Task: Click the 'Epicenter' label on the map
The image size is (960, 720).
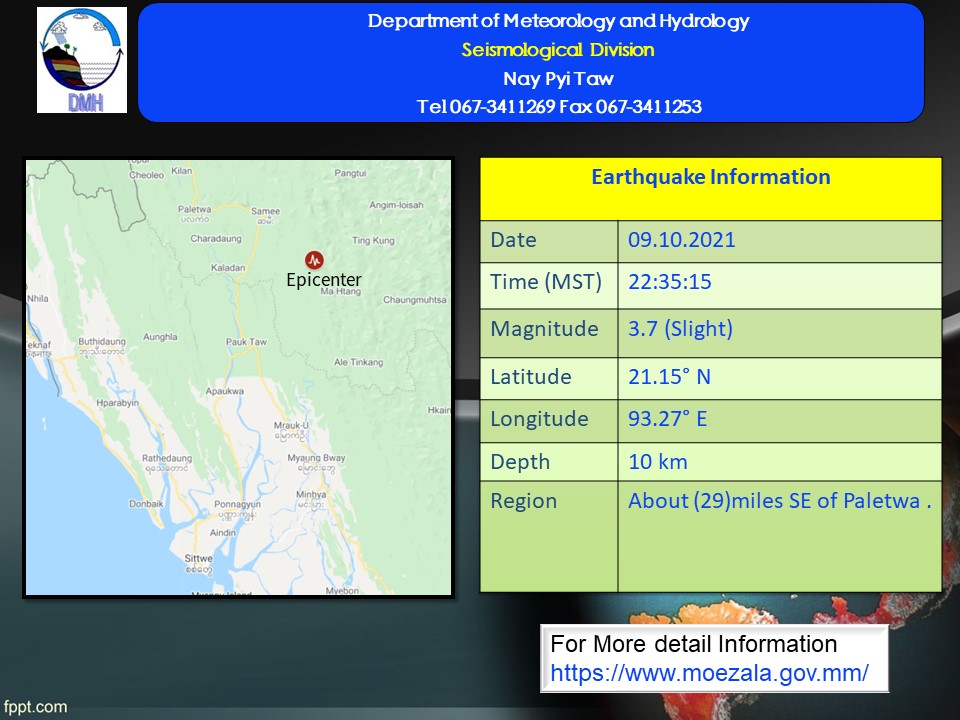Action: coord(324,280)
